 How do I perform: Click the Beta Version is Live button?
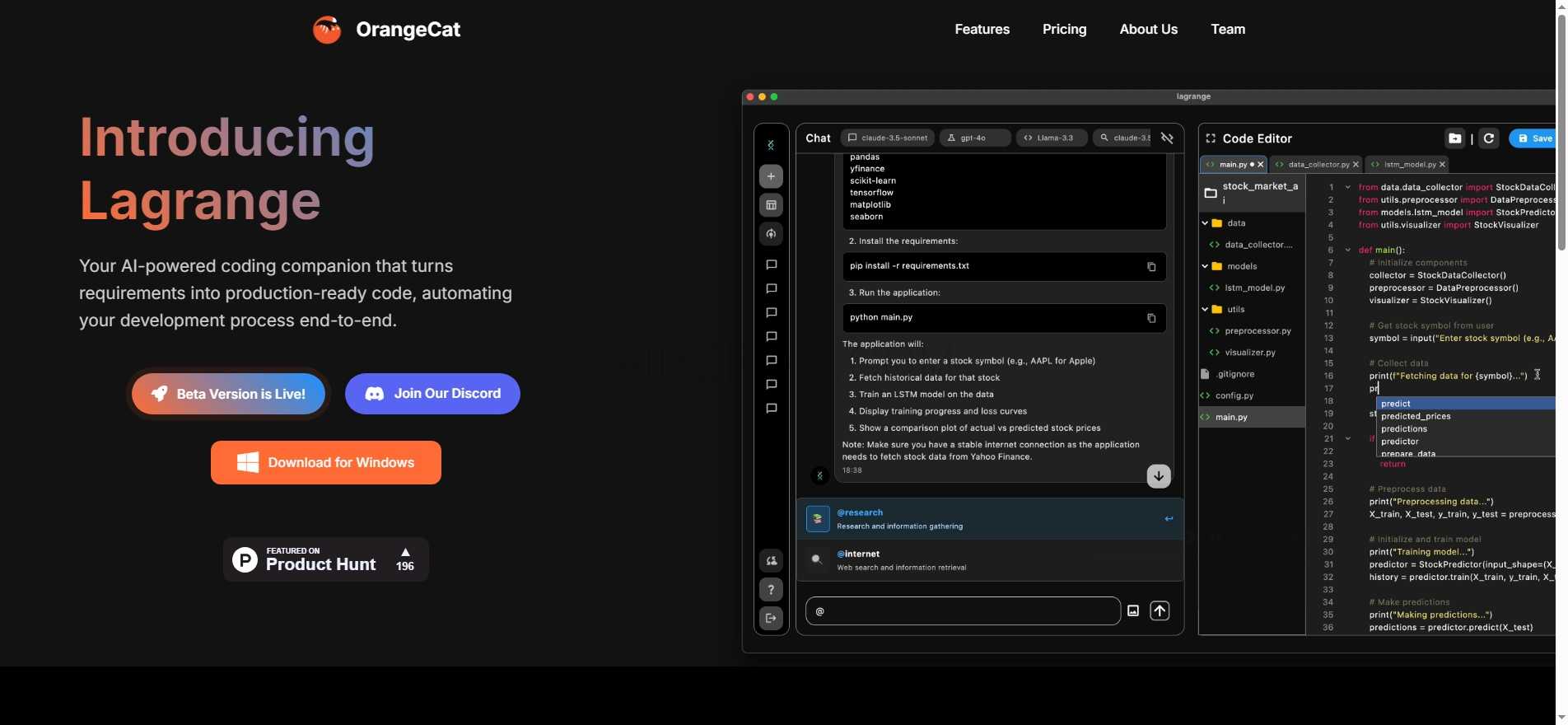click(228, 394)
